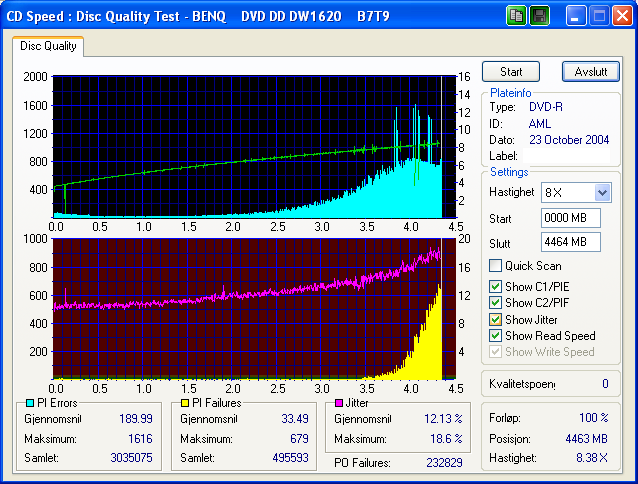The image size is (638, 484).
Task: Close the Disc Quality Test window
Action: coord(623,16)
